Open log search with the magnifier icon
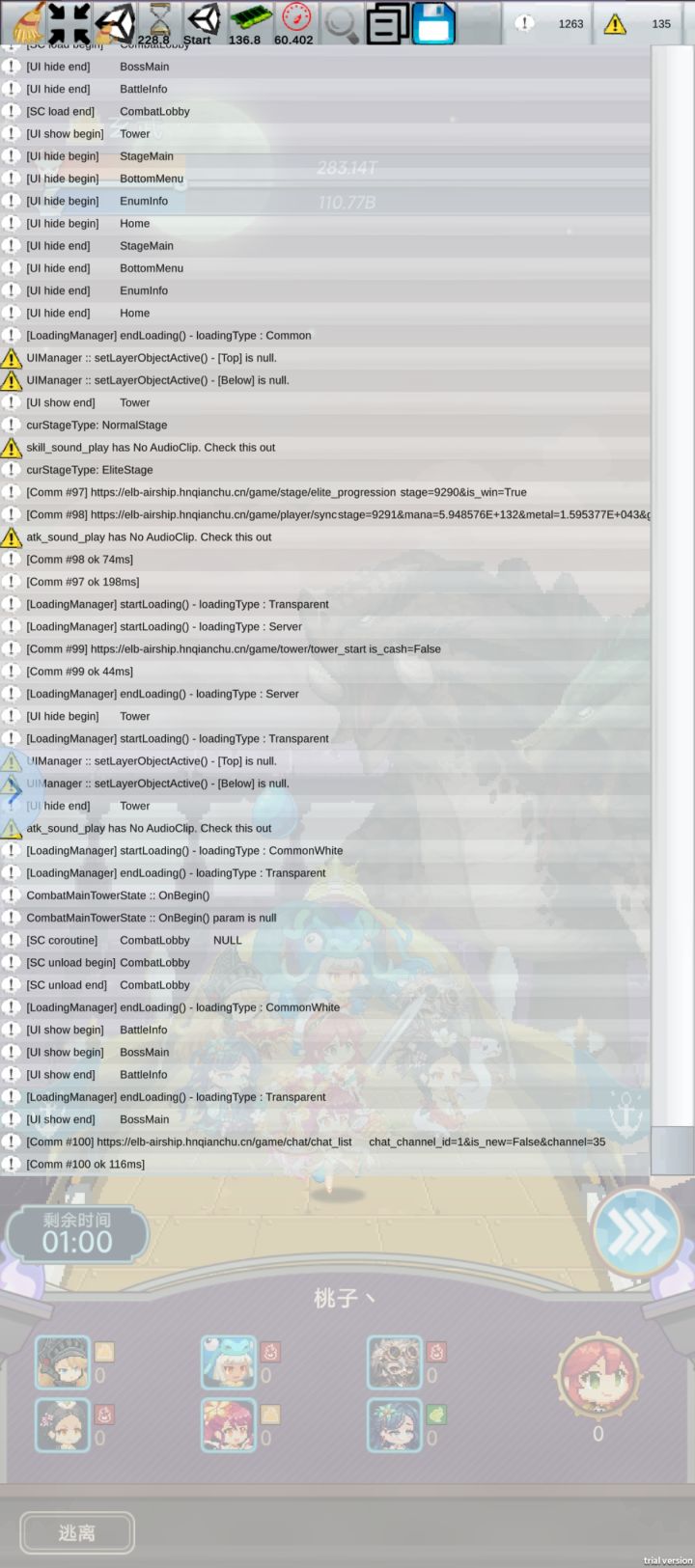 [x=341, y=22]
